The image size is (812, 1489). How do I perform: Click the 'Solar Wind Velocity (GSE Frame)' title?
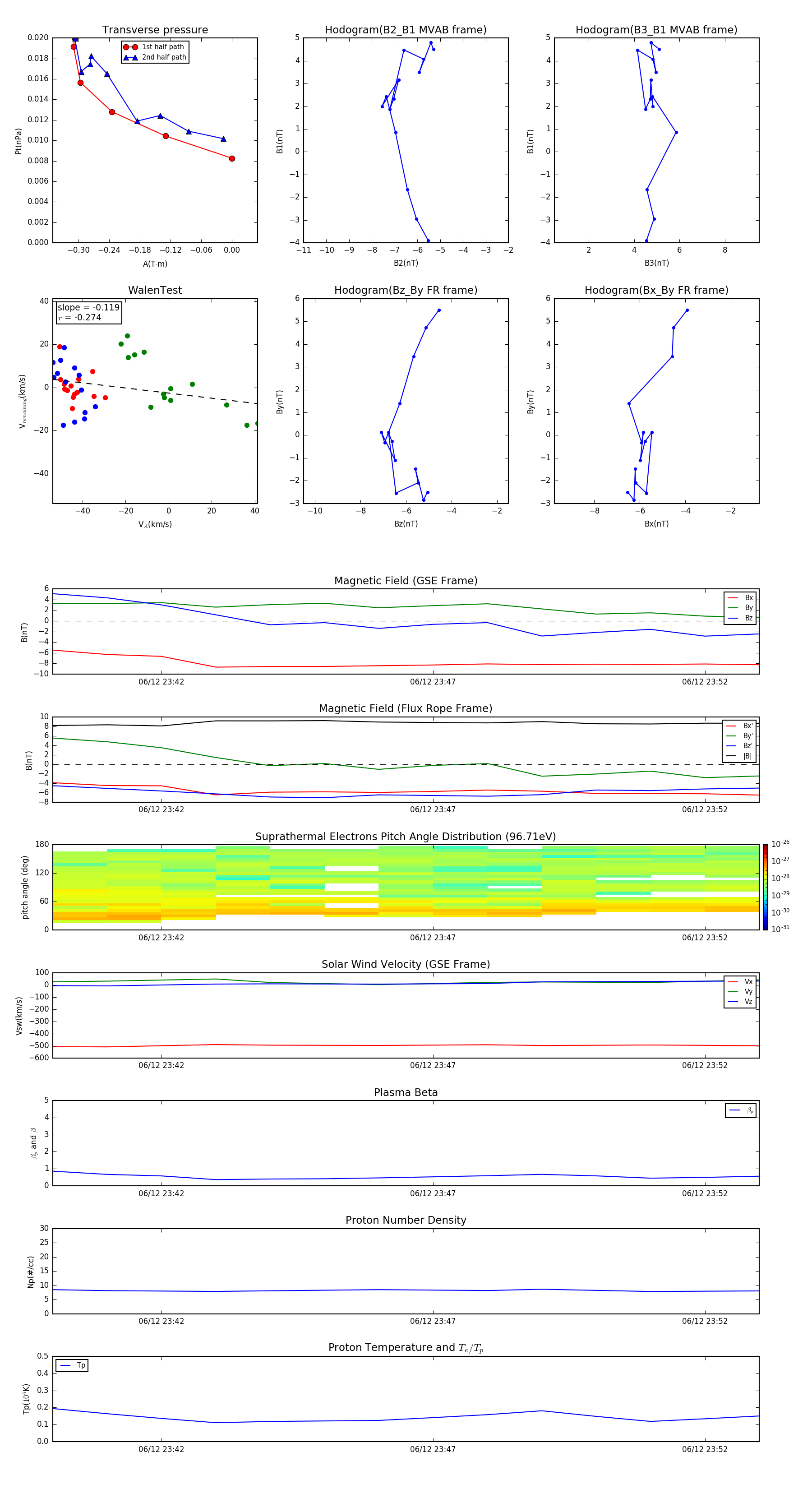click(406, 965)
